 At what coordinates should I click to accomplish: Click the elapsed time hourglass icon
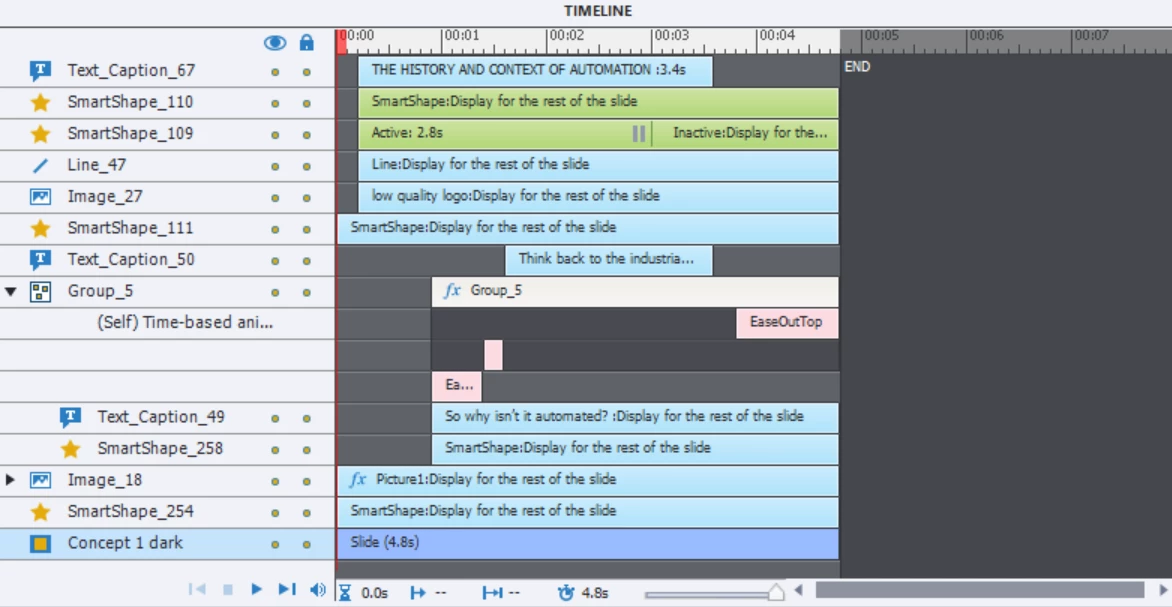click(345, 593)
